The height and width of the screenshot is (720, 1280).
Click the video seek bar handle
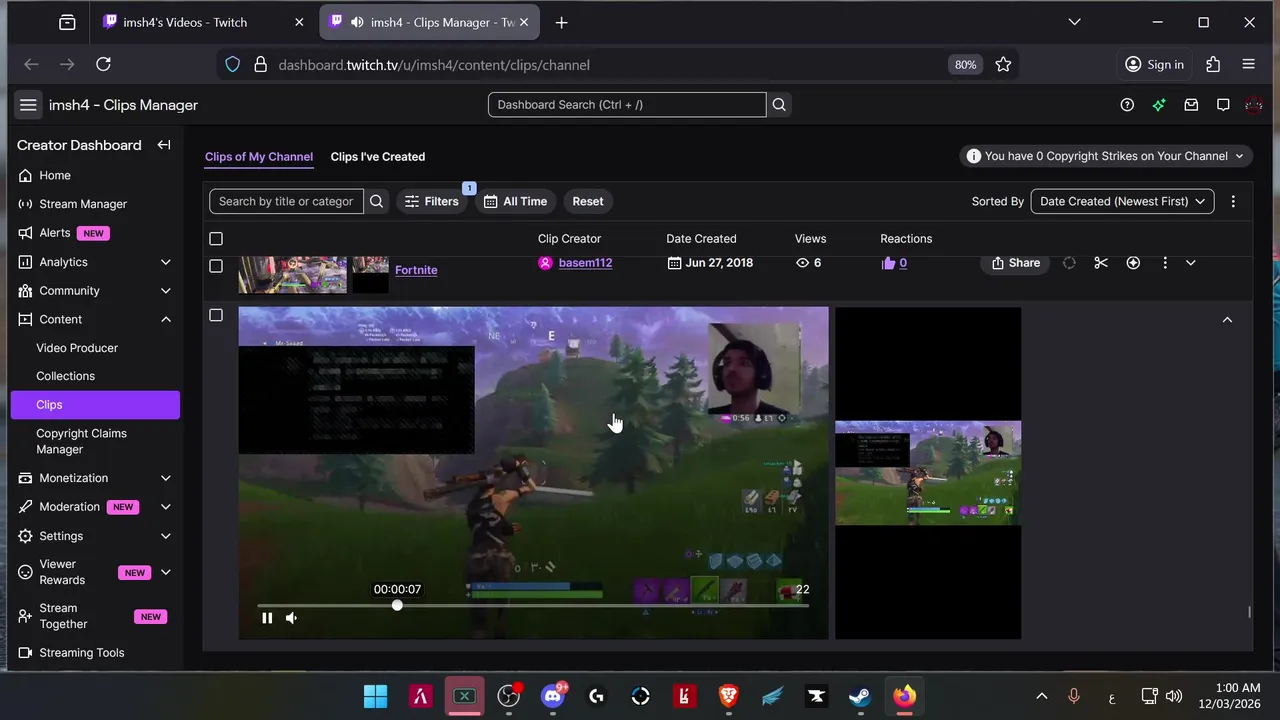coord(397,606)
